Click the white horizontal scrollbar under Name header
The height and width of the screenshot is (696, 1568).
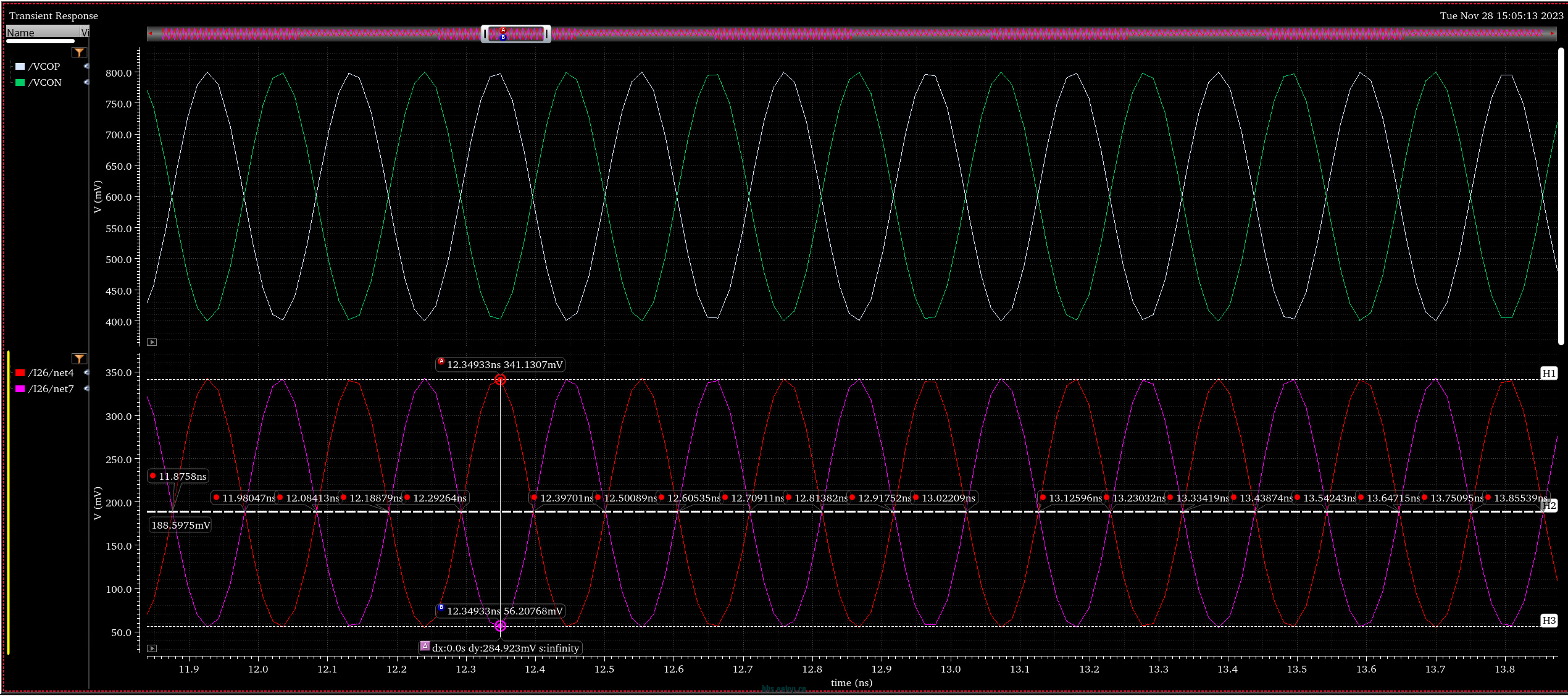pos(41,41)
